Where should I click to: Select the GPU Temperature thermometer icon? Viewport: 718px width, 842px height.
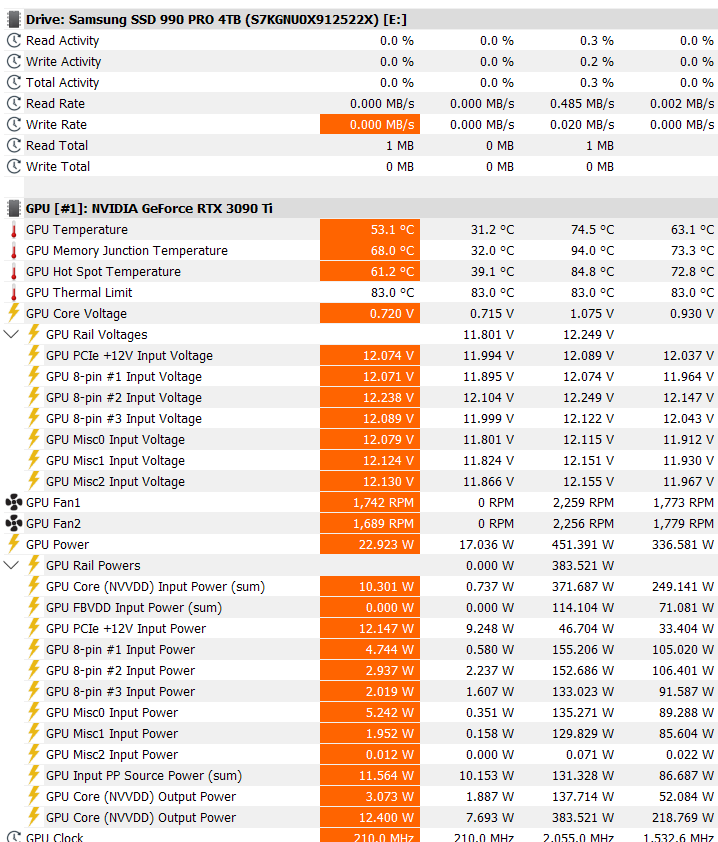(x=13, y=230)
